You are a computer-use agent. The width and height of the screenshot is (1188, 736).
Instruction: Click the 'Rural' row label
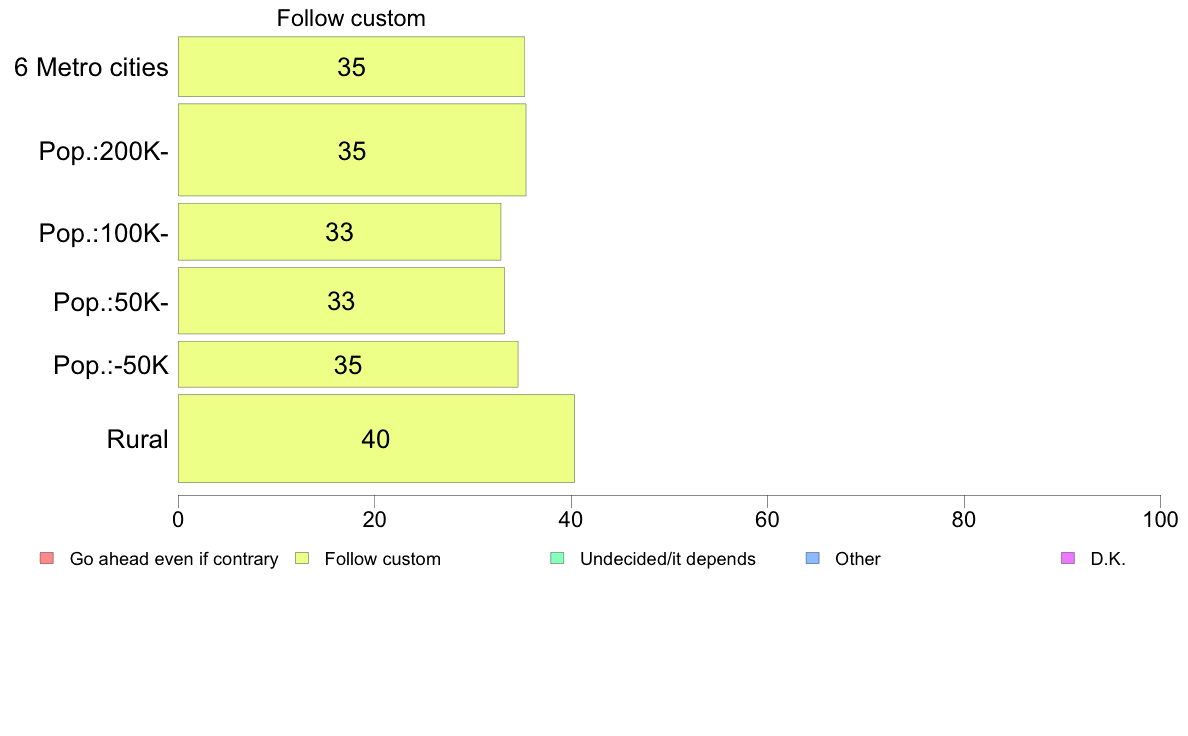click(137, 439)
